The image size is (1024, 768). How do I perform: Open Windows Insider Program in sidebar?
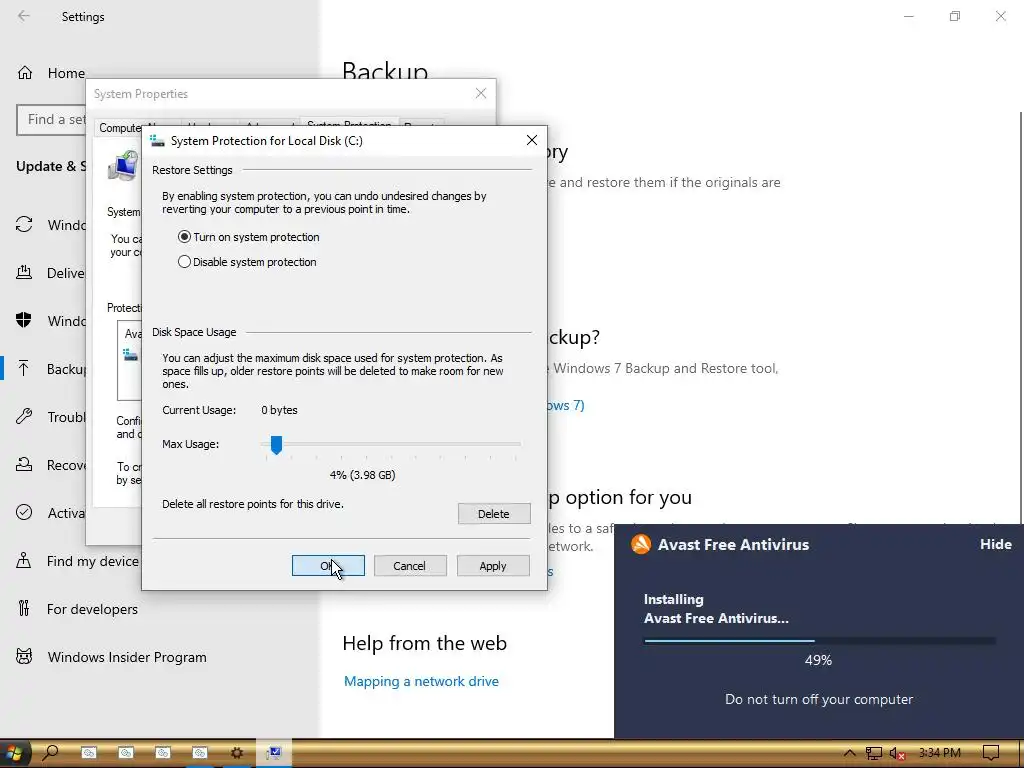(x=127, y=657)
